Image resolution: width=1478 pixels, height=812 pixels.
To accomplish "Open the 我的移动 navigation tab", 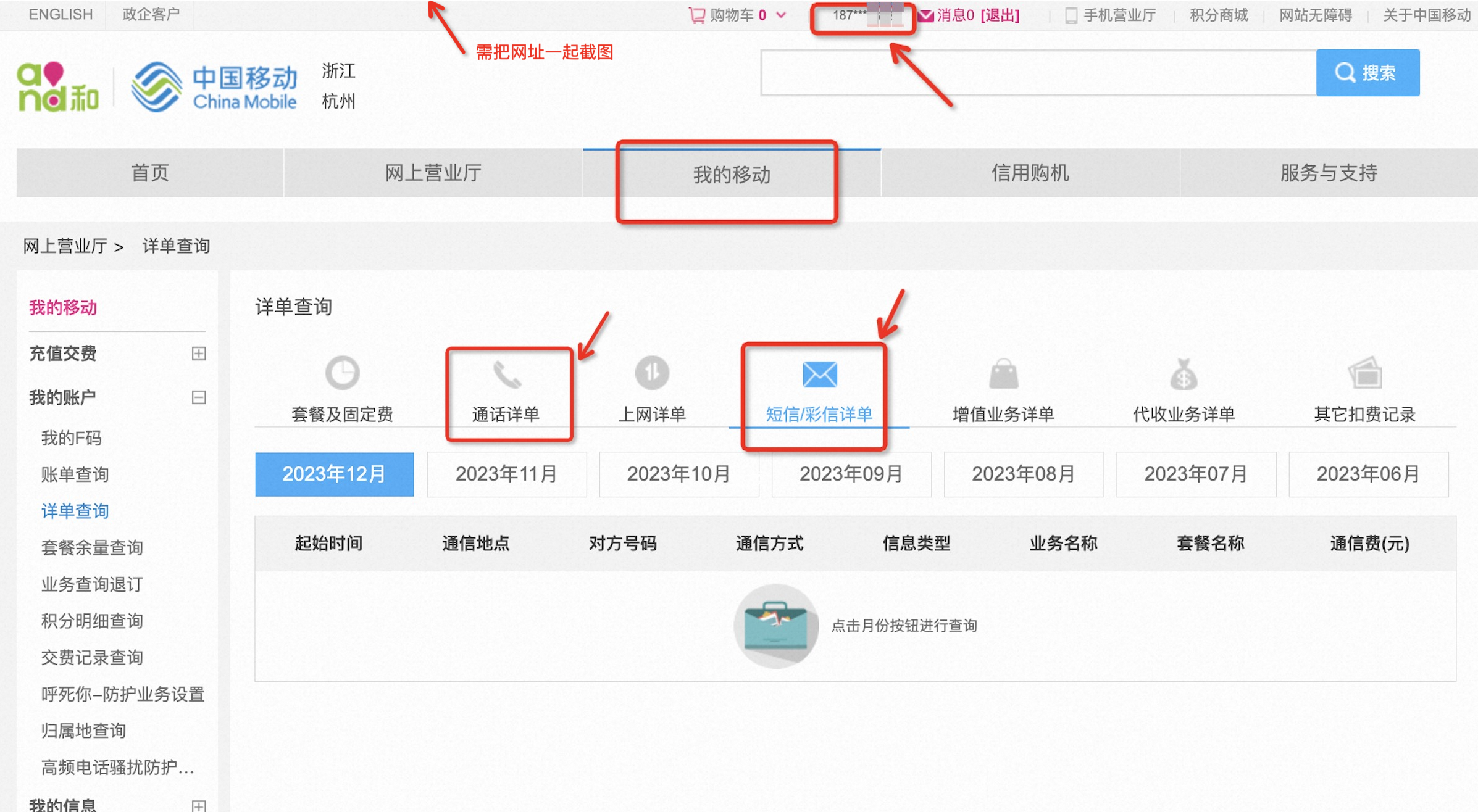I will point(732,174).
